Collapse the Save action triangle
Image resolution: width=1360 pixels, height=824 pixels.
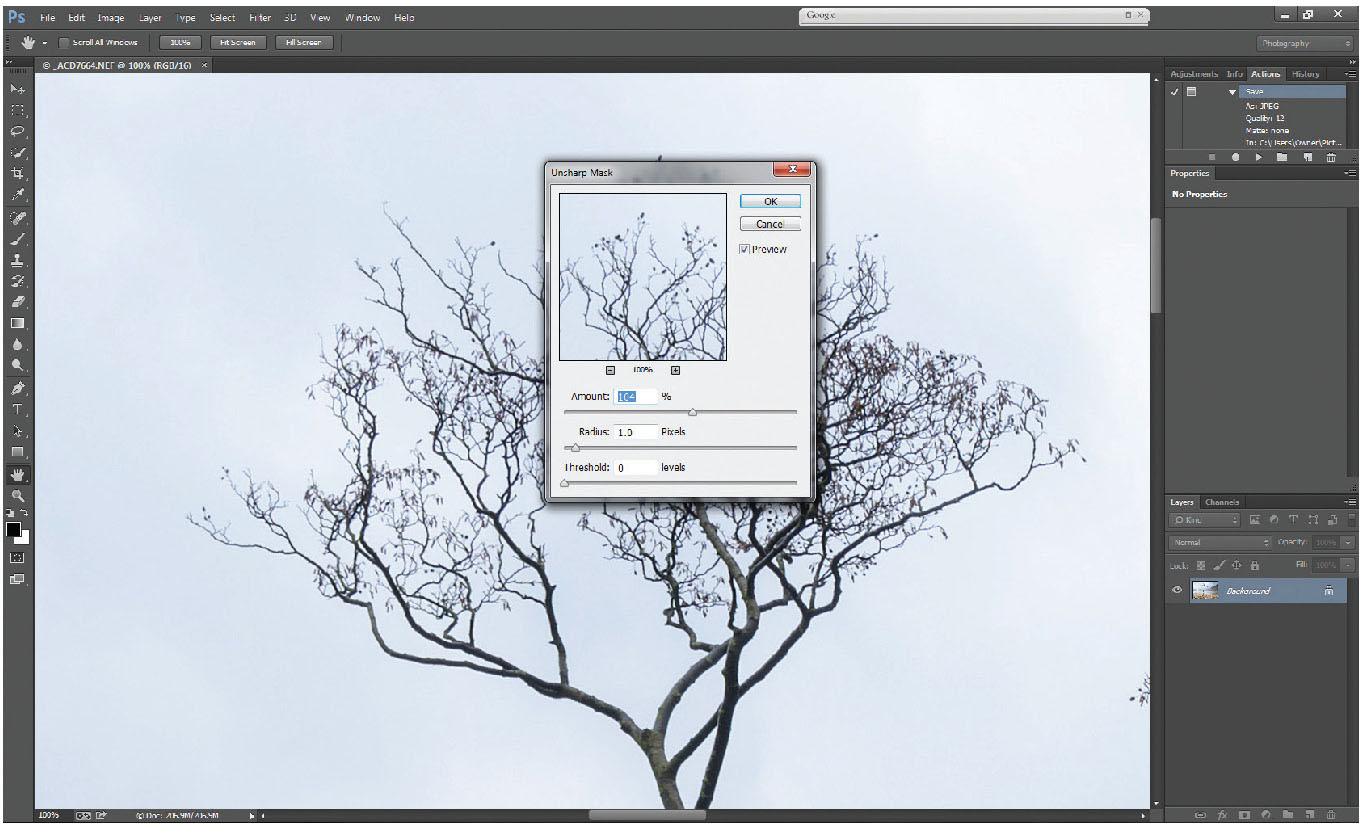click(1233, 91)
